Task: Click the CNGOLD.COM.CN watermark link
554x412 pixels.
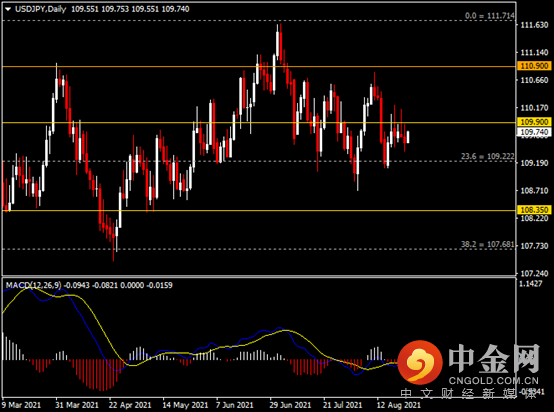Action: (x=494, y=381)
